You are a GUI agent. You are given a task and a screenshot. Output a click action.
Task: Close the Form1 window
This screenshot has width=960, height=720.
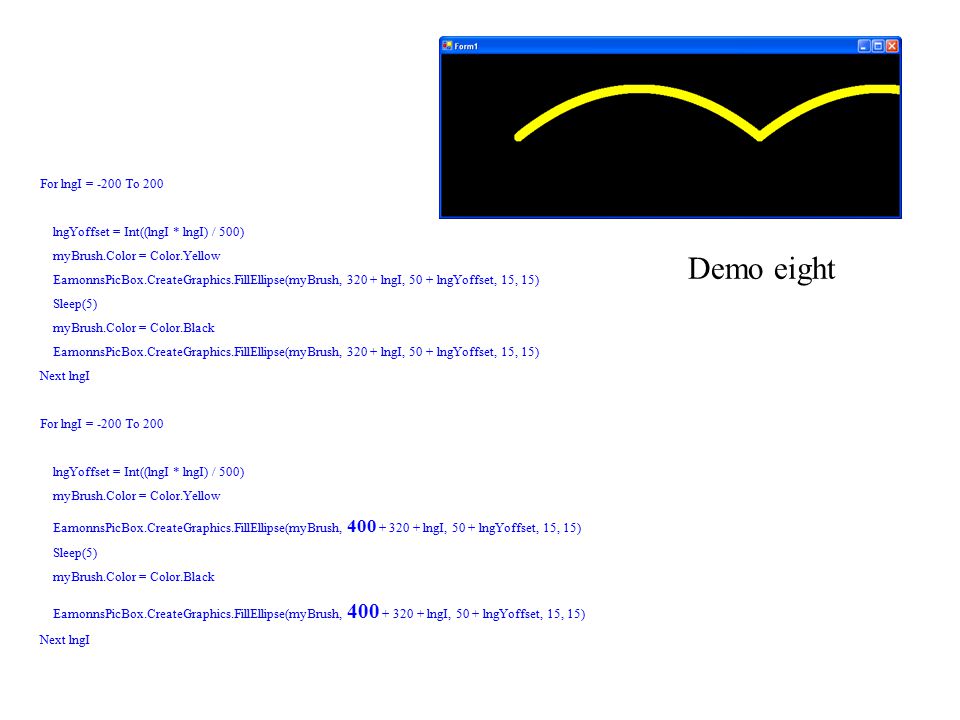pyautogui.click(x=892, y=46)
